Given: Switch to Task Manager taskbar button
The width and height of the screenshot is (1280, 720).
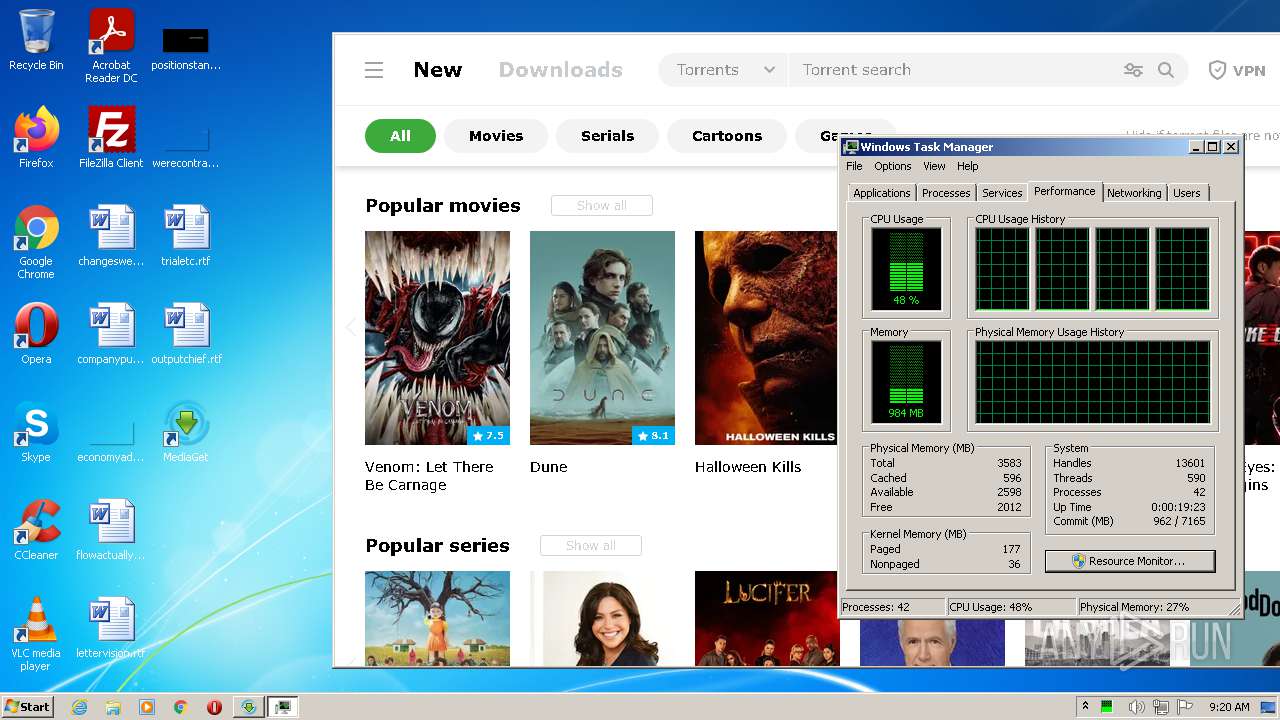Looking at the screenshot, I should tap(283, 707).
